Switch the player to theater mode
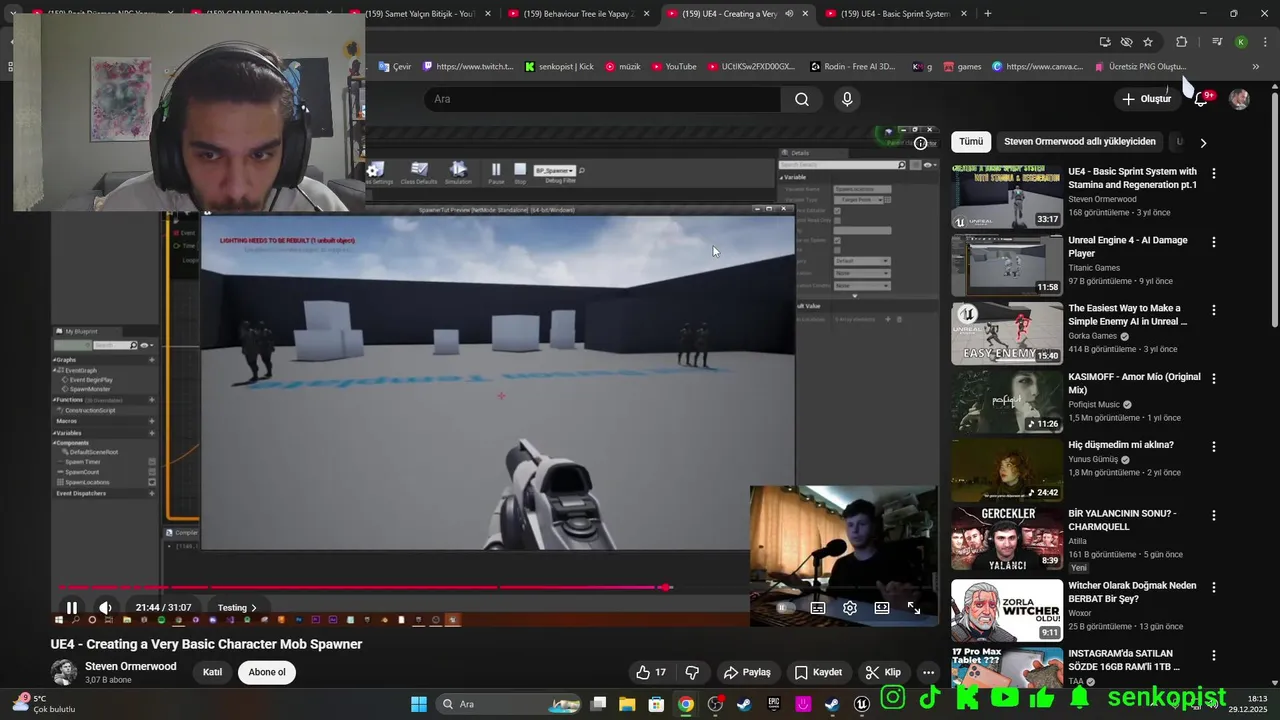1280x720 pixels. click(882, 607)
